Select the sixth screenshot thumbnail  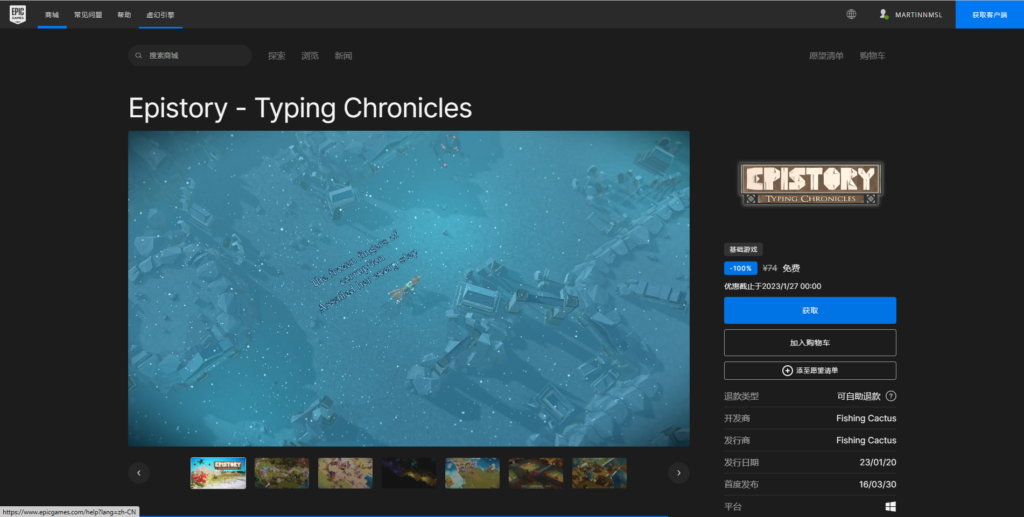pos(536,473)
